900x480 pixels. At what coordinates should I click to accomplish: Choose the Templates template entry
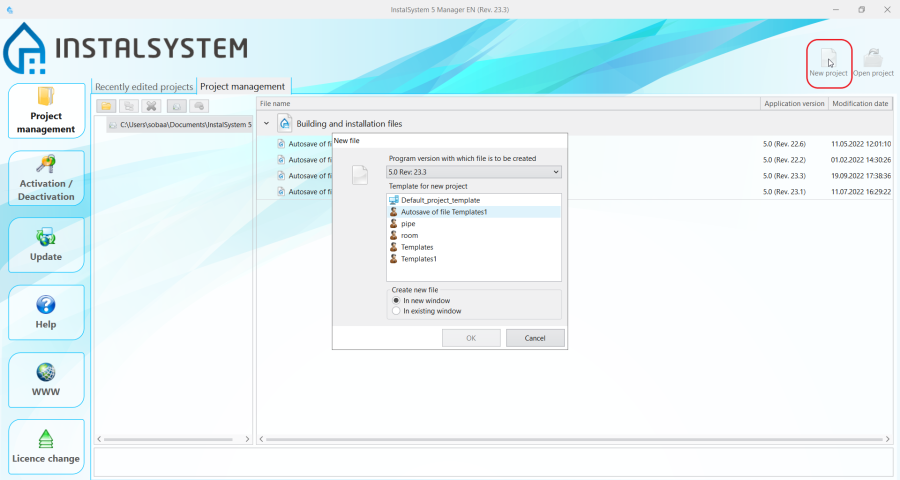(417, 247)
